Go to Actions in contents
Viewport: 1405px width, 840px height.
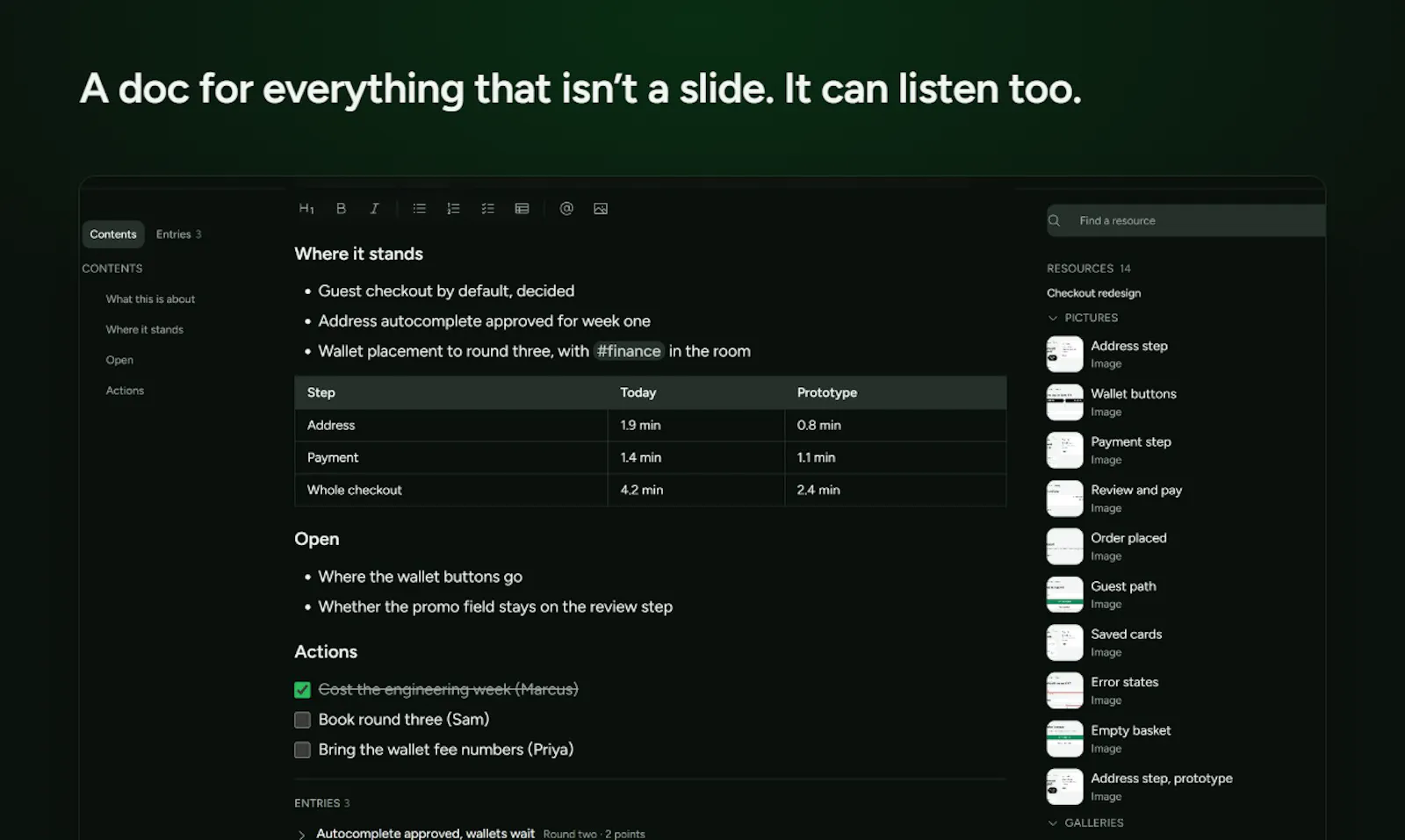pos(125,391)
